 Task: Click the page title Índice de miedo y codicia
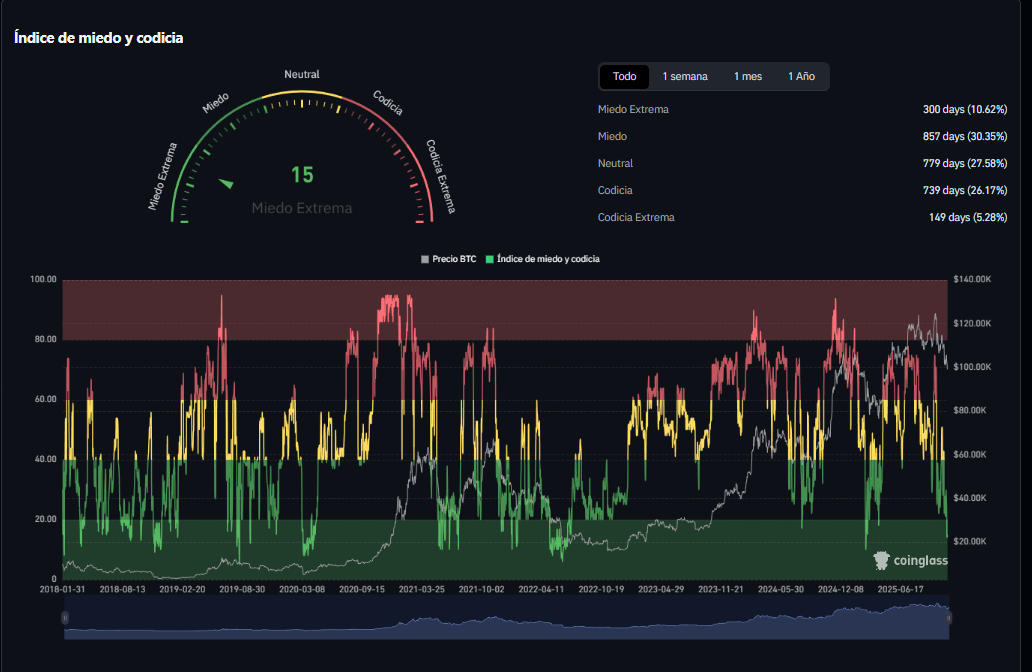click(98, 38)
